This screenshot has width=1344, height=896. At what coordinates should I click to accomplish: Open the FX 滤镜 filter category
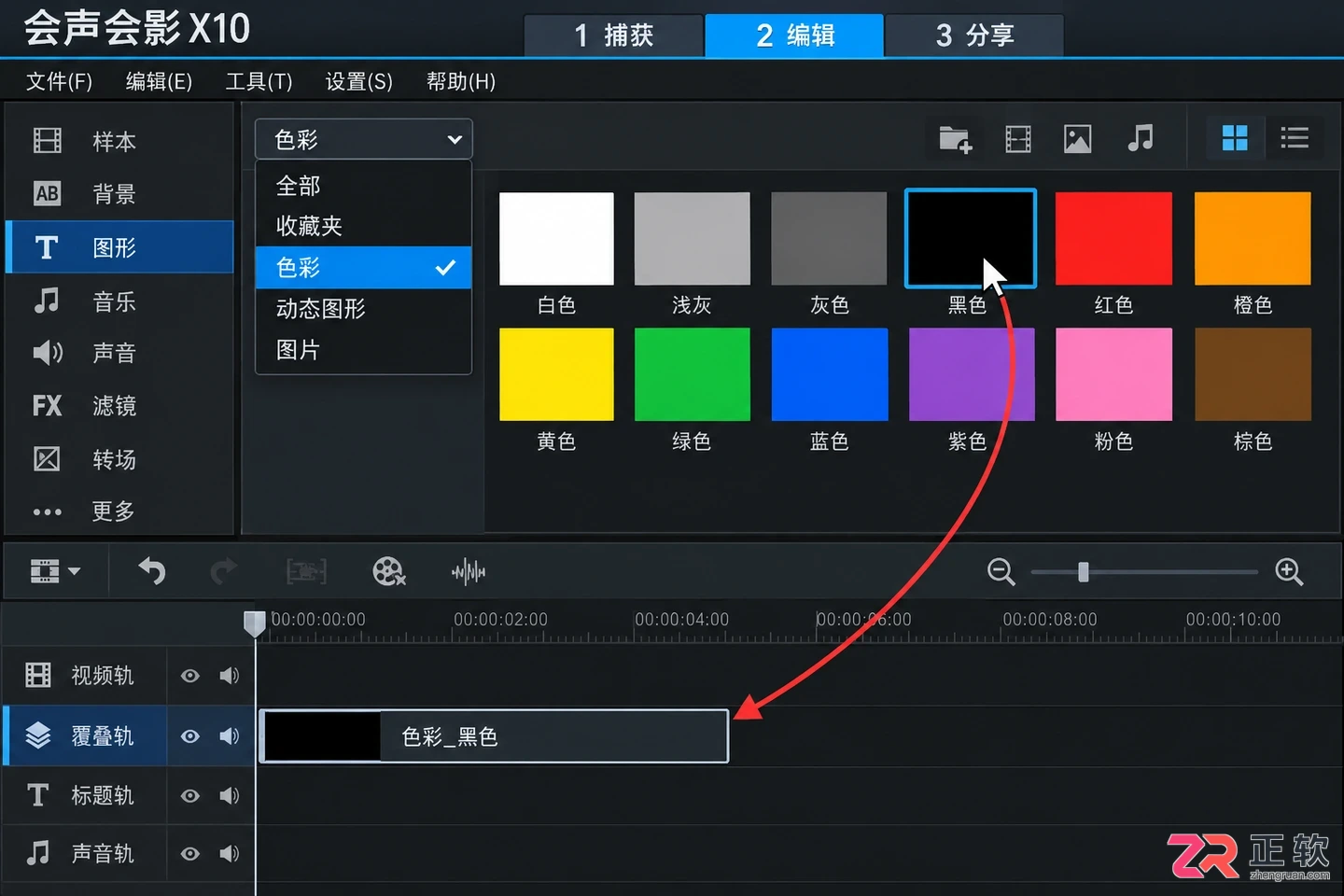click(x=119, y=406)
